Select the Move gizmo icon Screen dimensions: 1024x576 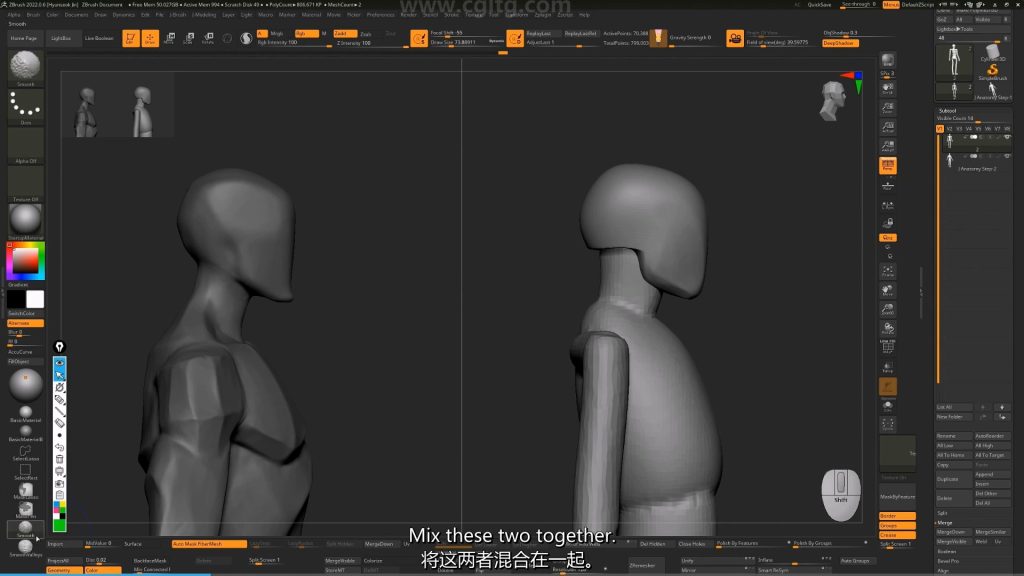[x=169, y=39]
